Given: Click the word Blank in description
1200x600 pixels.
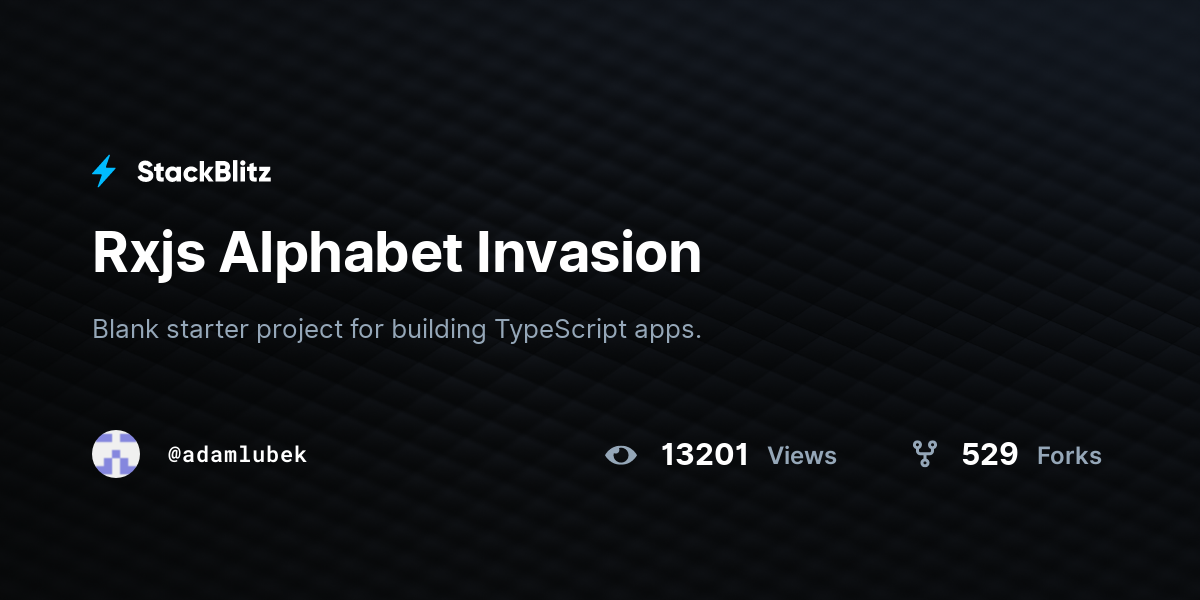Looking at the screenshot, I should coord(125,329).
